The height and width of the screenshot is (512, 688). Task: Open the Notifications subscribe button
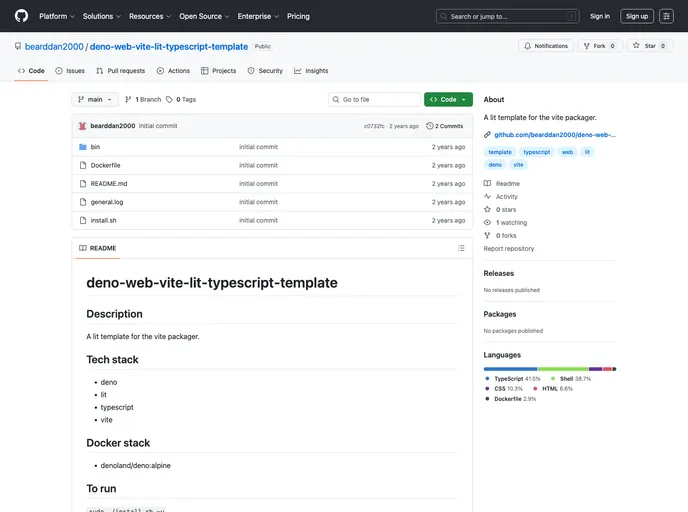click(x=545, y=46)
